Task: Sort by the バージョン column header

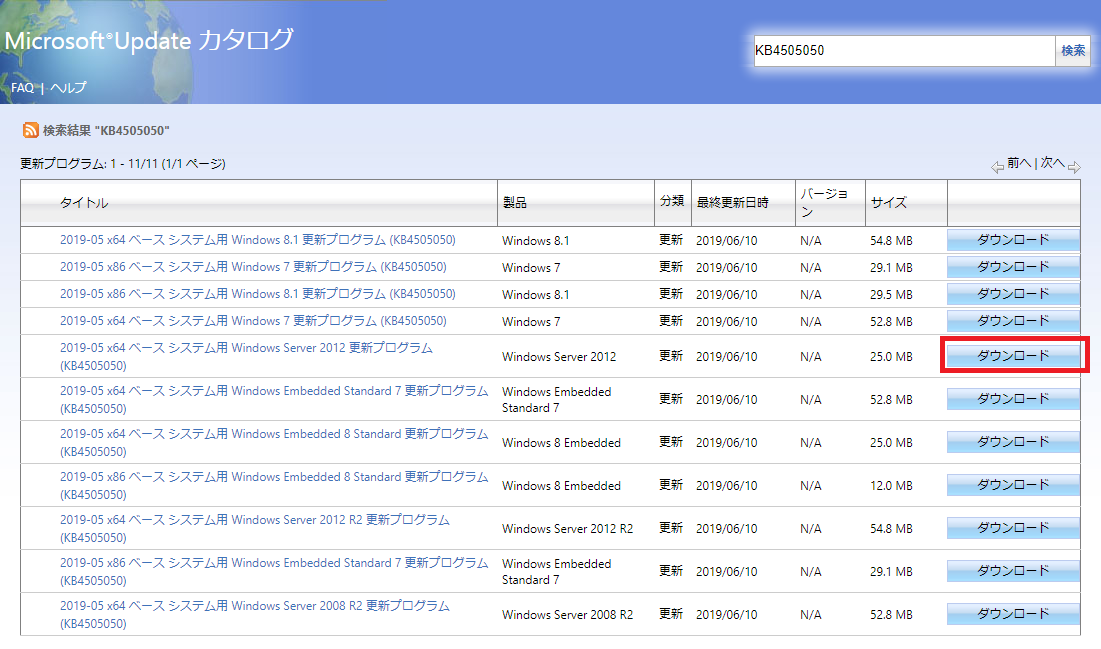Action: 824,202
